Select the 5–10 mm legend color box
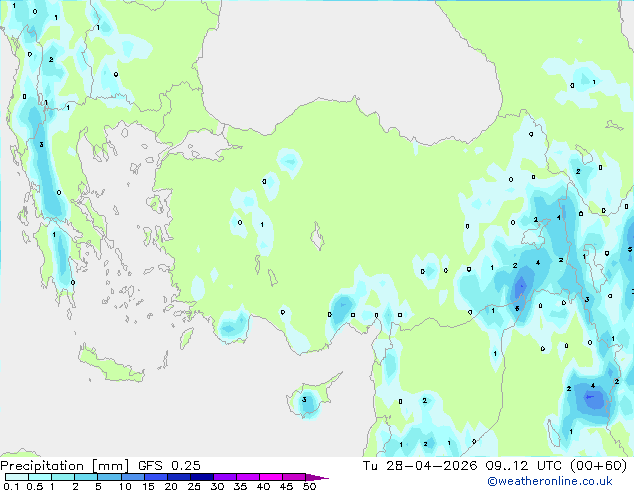 click(109, 477)
